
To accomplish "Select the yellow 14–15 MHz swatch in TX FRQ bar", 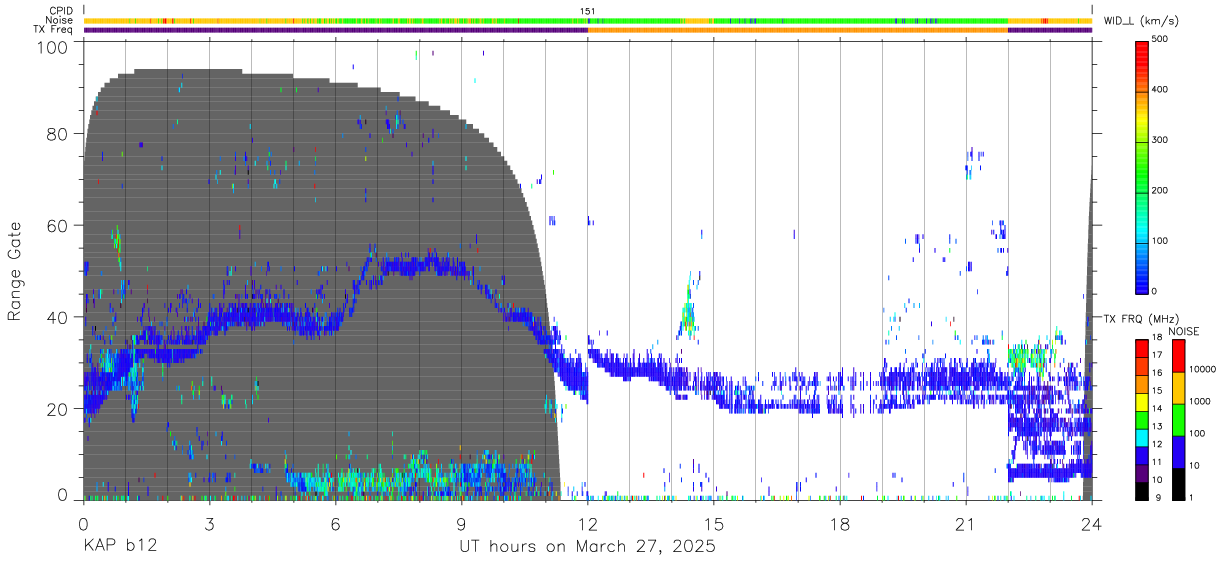I will tap(1143, 400).
